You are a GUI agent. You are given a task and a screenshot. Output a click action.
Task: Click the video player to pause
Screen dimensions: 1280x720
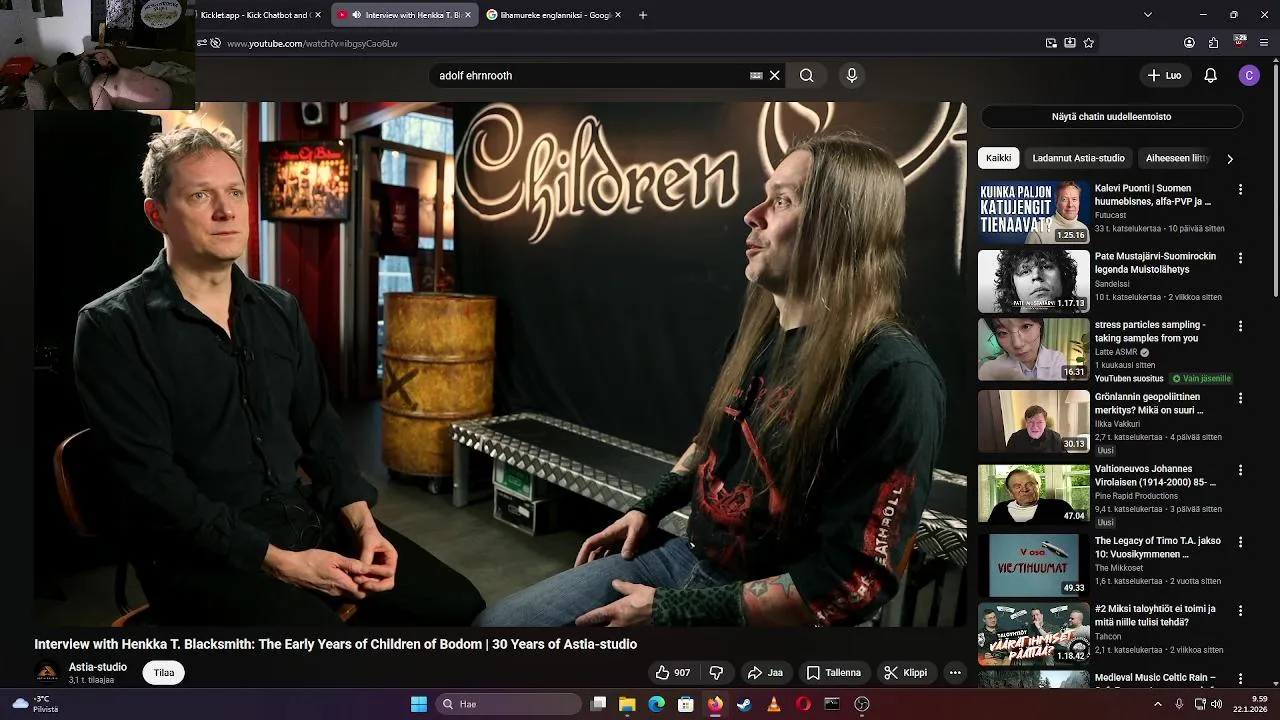pos(500,364)
